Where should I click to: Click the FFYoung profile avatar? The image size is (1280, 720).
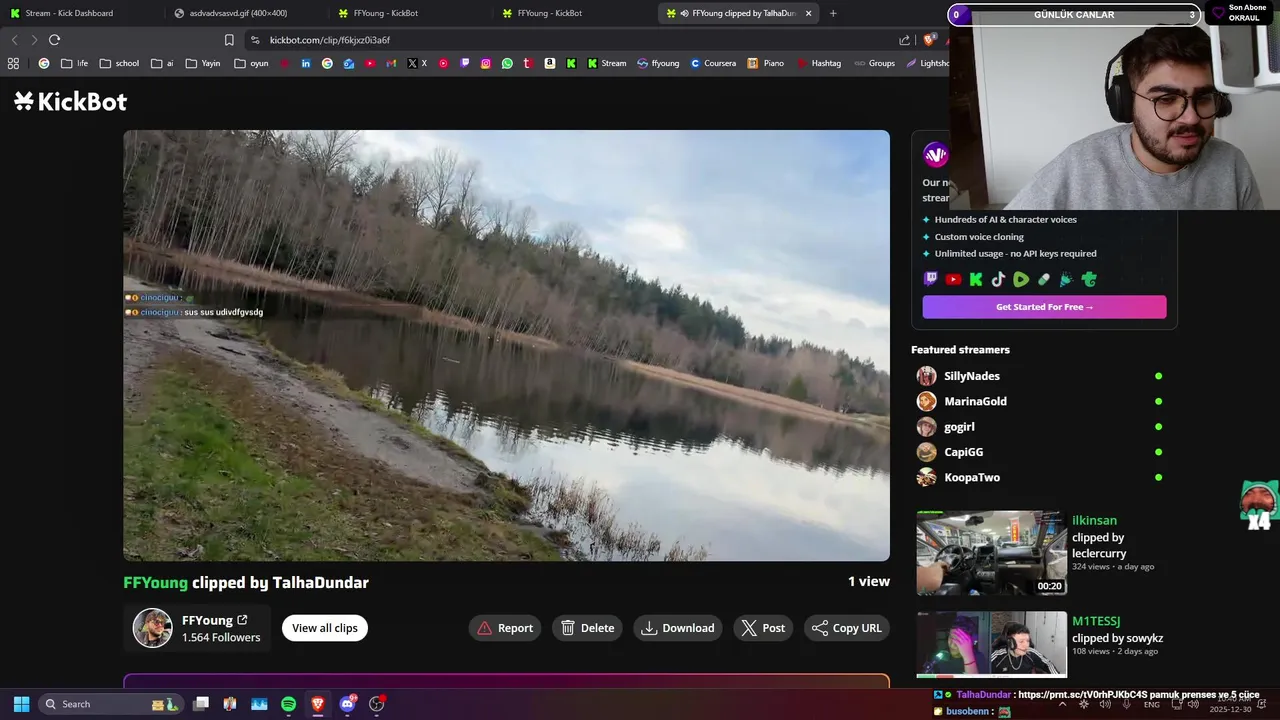[x=153, y=628]
